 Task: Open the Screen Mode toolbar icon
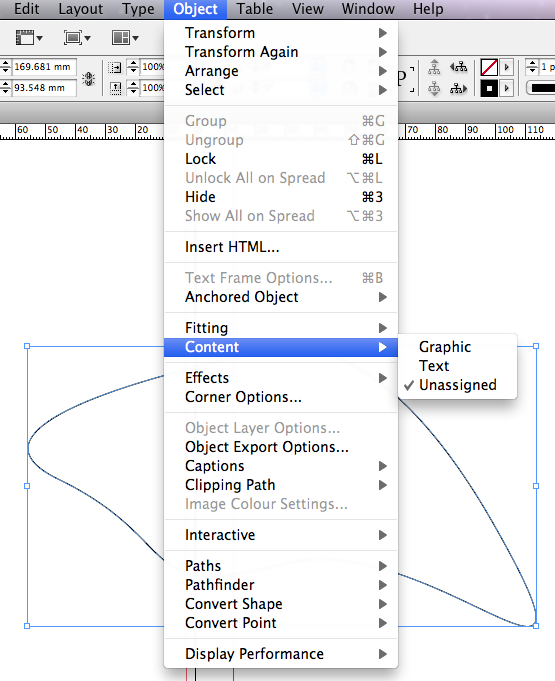click(x=77, y=38)
